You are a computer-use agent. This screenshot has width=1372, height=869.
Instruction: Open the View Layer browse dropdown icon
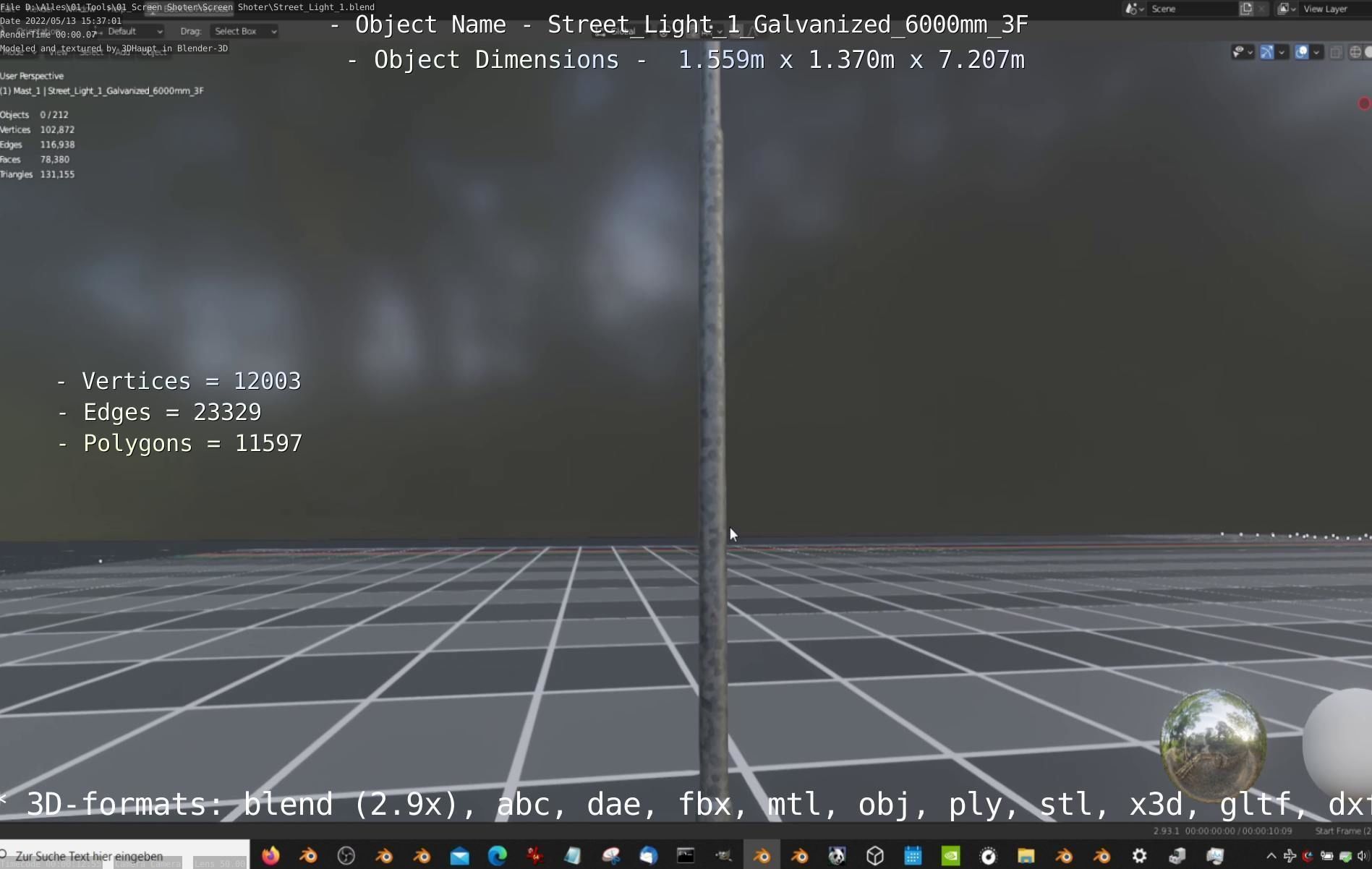click(1286, 9)
